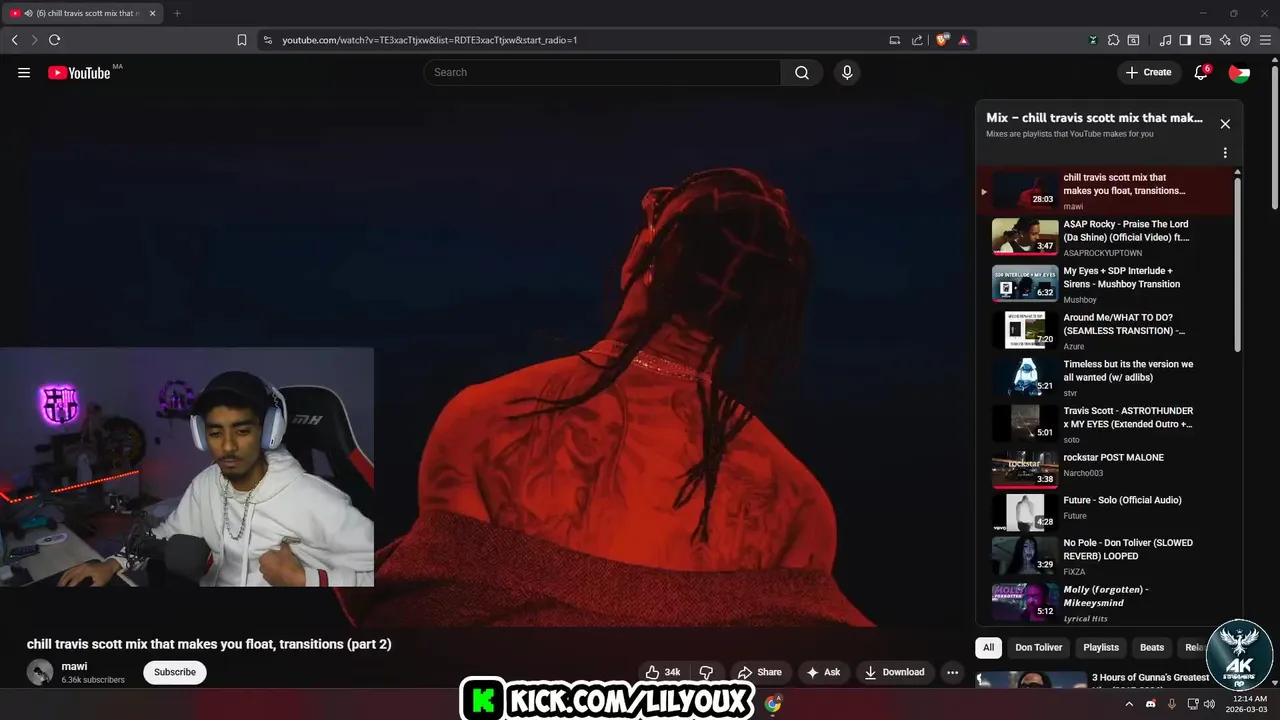1280x720 pixels.
Task: Toggle the browser sidebar panel icon
Action: click(x=1185, y=40)
